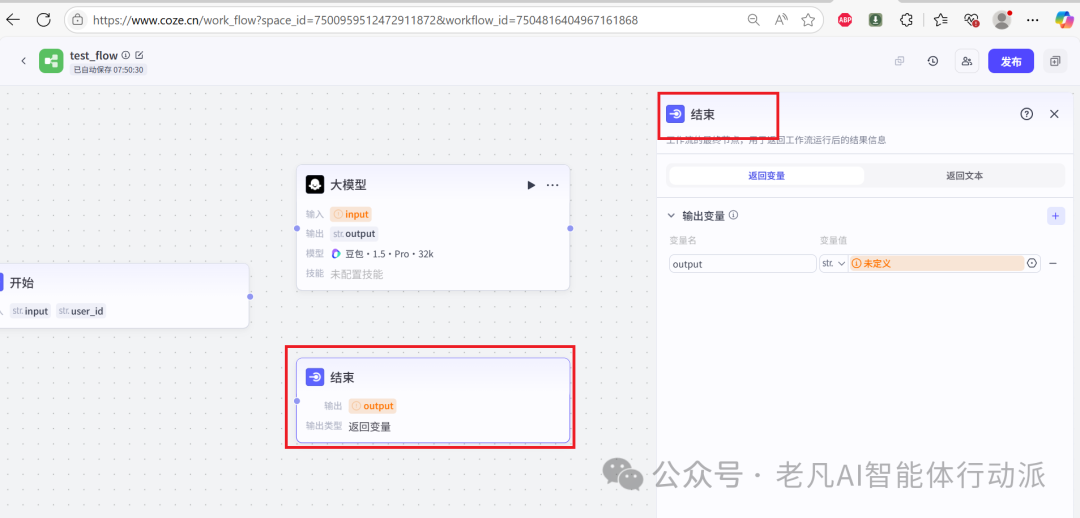This screenshot has height=518, width=1080.
Task: Click the output variable name field
Action: 742,264
